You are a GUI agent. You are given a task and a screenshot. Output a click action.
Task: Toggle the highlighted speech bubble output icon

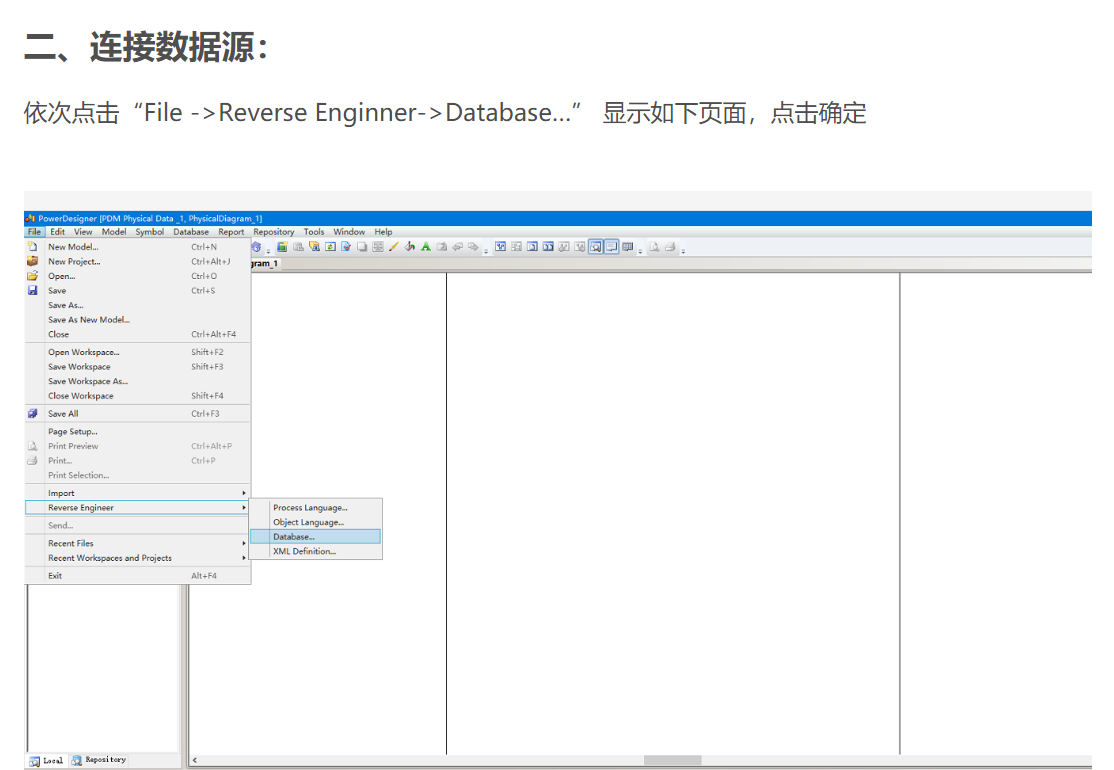612,246
